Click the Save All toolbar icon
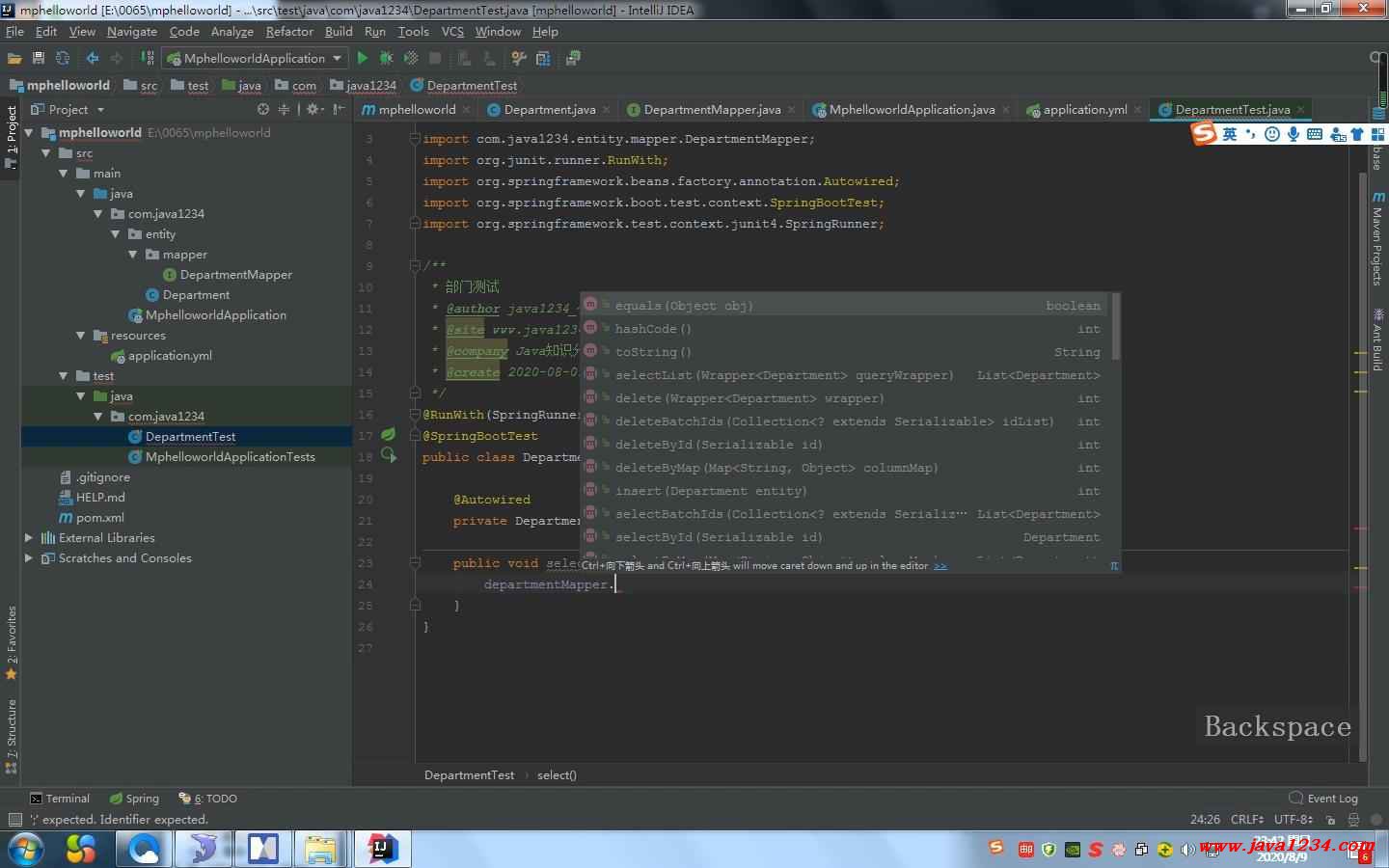Screen dimensions: 1389x868 click(x=39, y=59)
